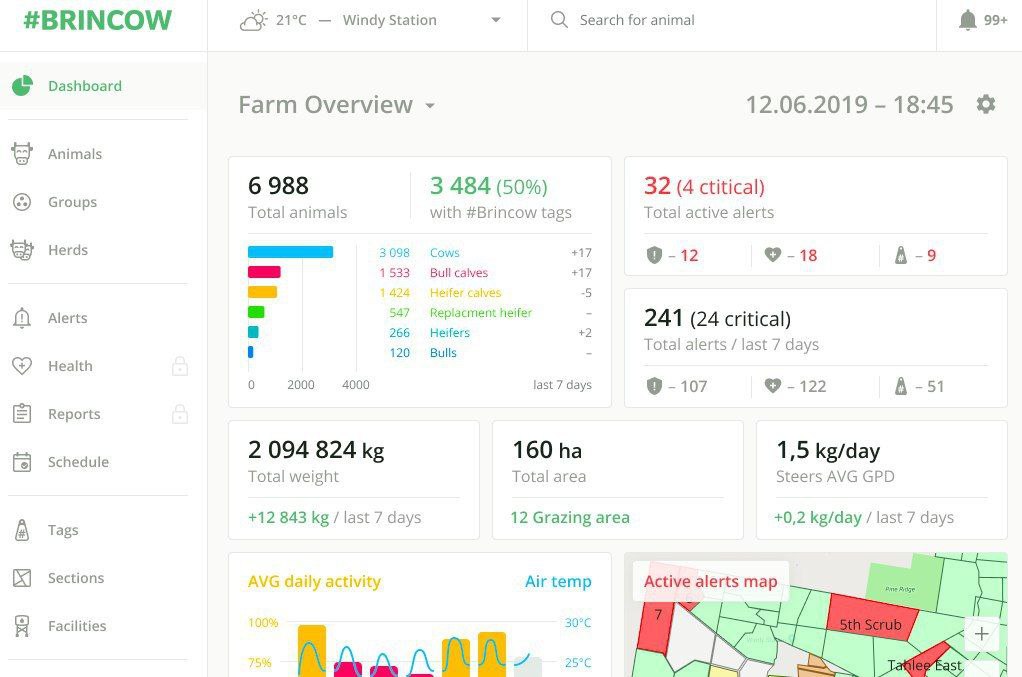Expand the Windy Station dropdown arrow
This screenshot has height=677, width=1022.
[496, 20]
